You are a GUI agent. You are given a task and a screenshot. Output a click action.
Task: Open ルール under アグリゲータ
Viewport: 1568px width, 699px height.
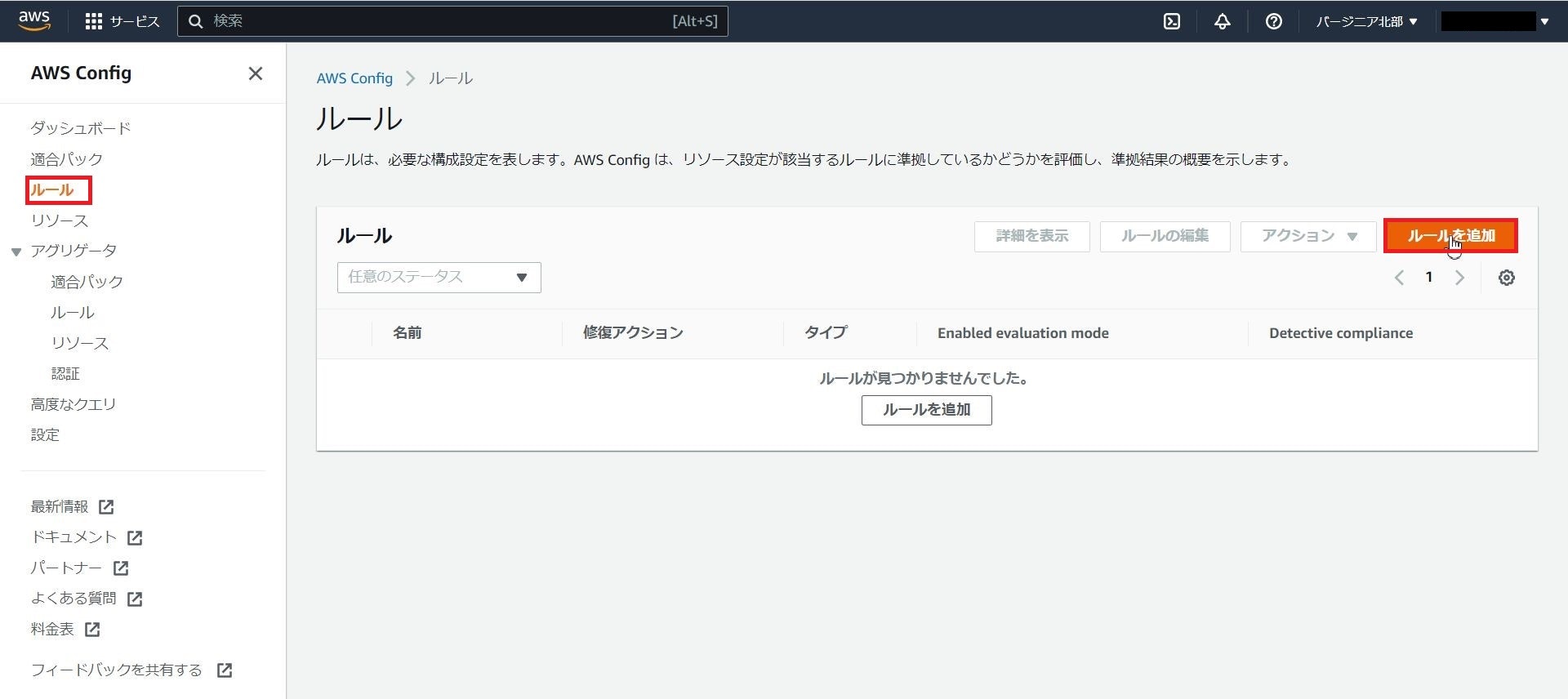click(73, 313)
